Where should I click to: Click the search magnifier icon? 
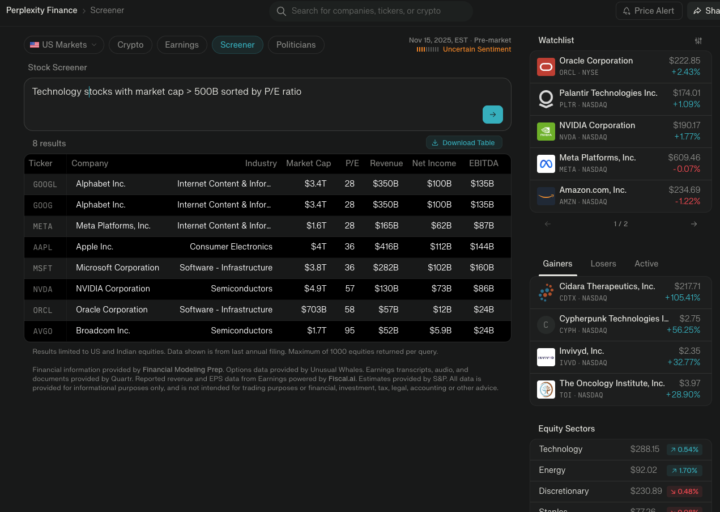tap(281, 11)
